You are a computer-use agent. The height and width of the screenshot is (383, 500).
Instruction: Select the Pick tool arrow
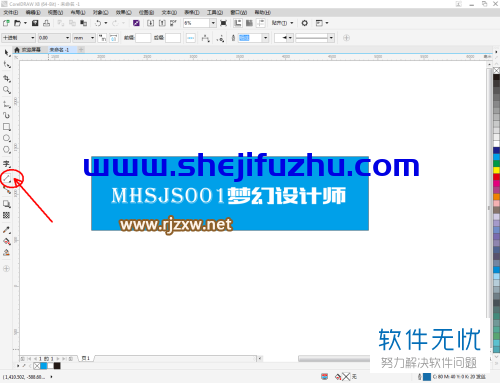[7, 53]
